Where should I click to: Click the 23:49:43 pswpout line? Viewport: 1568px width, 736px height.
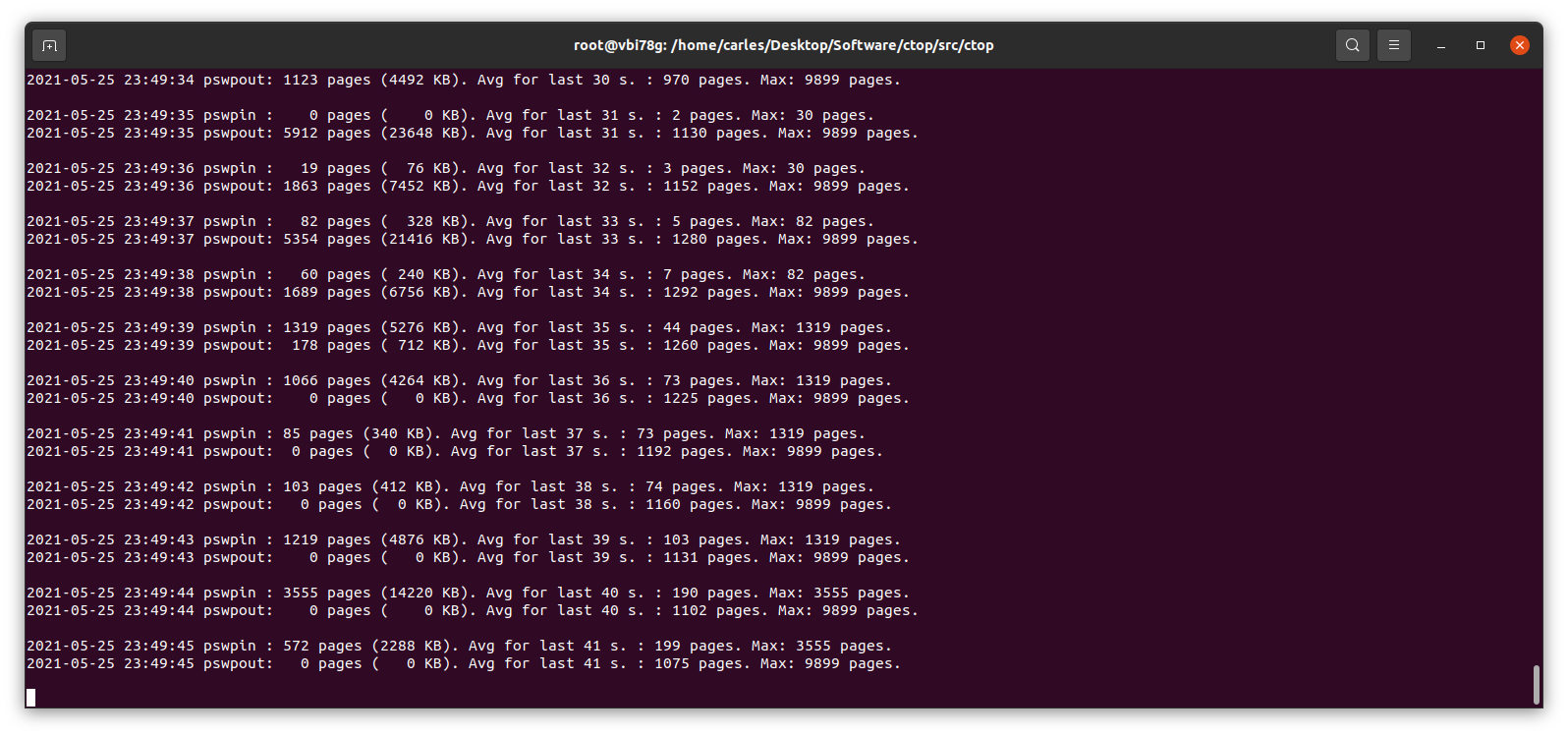(x=468, y=557)
